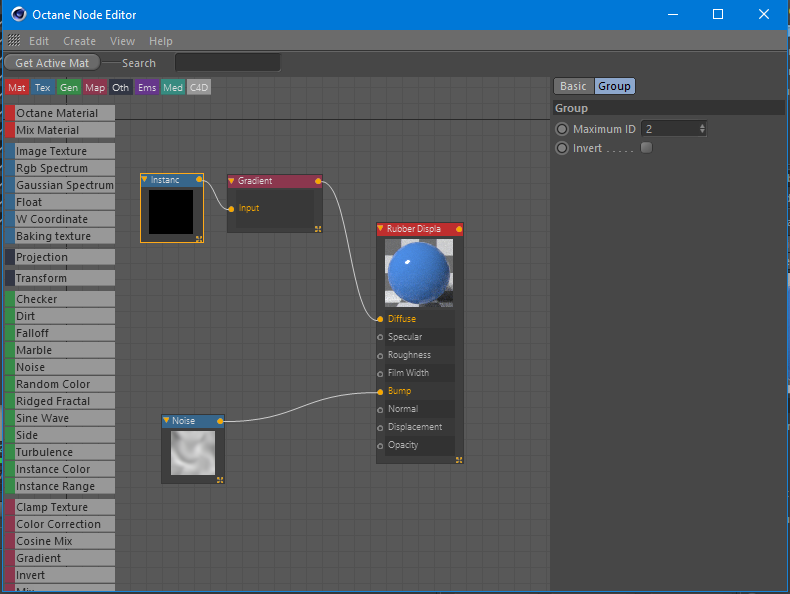Image resolution: width=790 pixels, height=594 pixels.
Task: Add an Instance Range node
Action: click(x=60, y=486)
